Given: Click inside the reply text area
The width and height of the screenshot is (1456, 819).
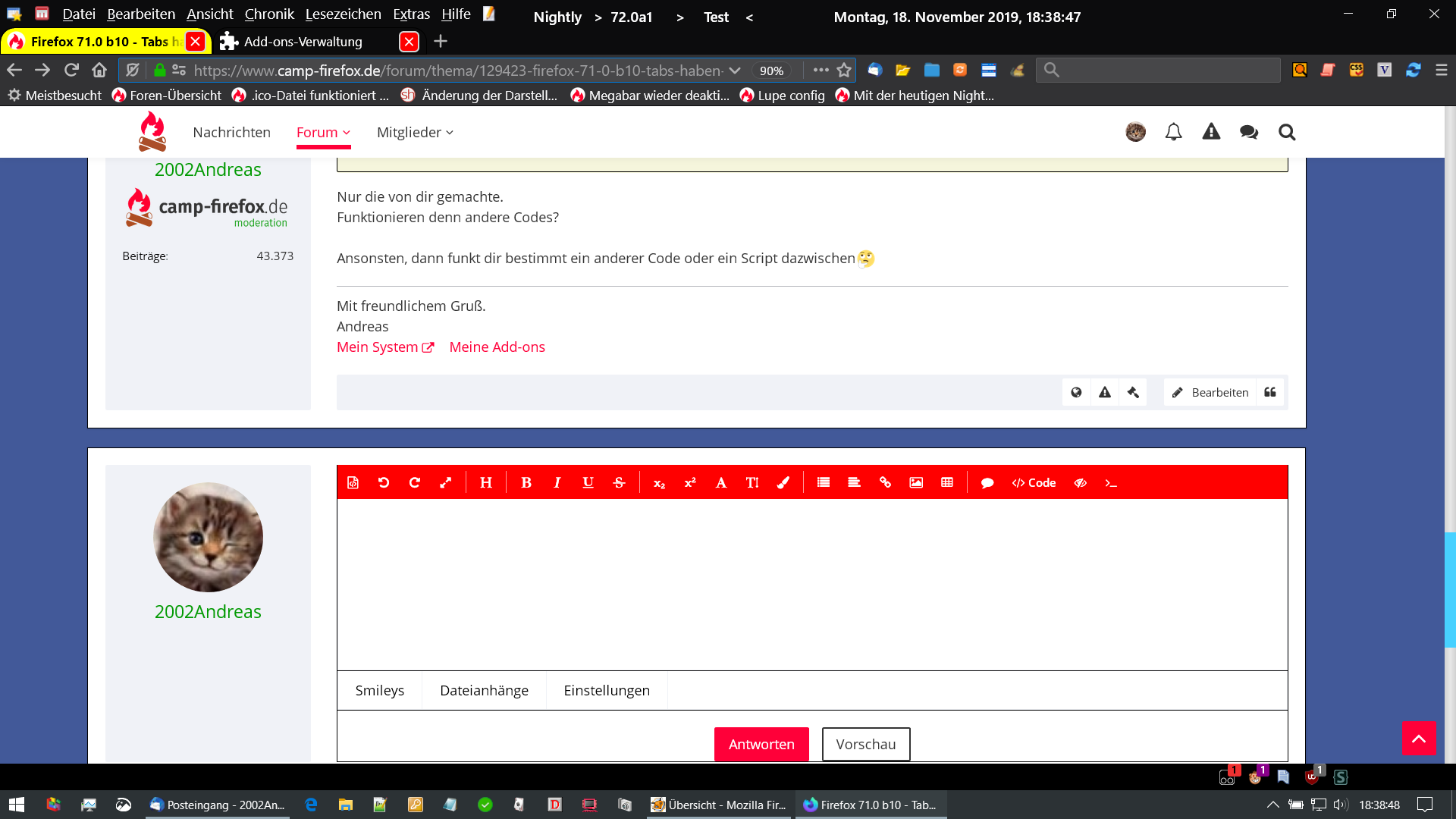Looking at the screenshot, I should tap(811, 584).
